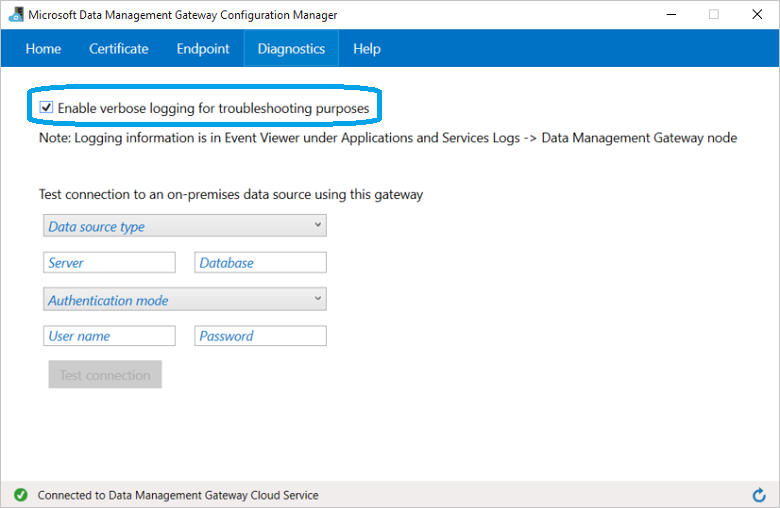The height and width of the screenshot is (508, 780).
Task: Expand the Data source type dropdown
Action: [x=185, y=226]
